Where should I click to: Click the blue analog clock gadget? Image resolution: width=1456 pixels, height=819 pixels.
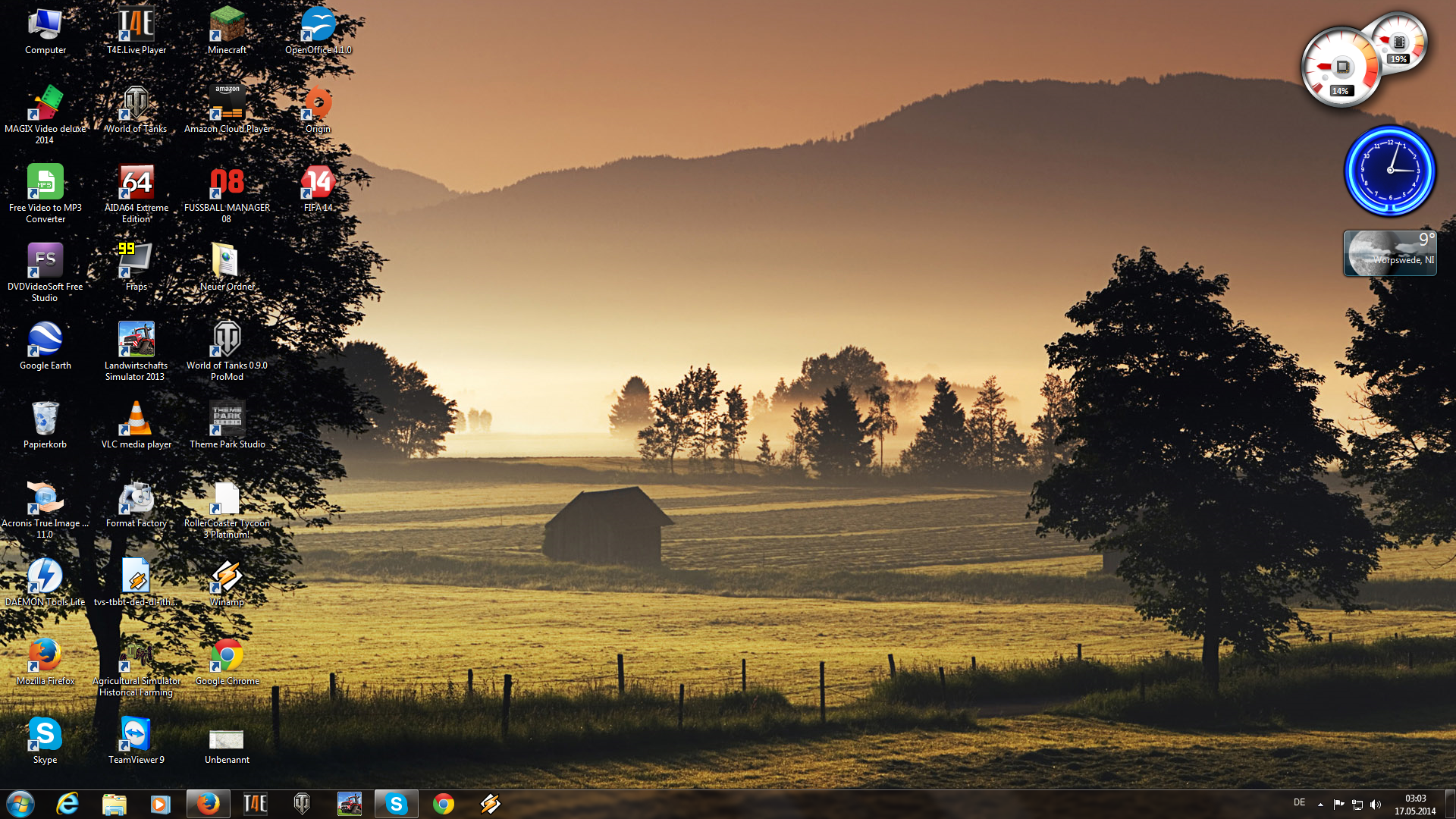1390,171
